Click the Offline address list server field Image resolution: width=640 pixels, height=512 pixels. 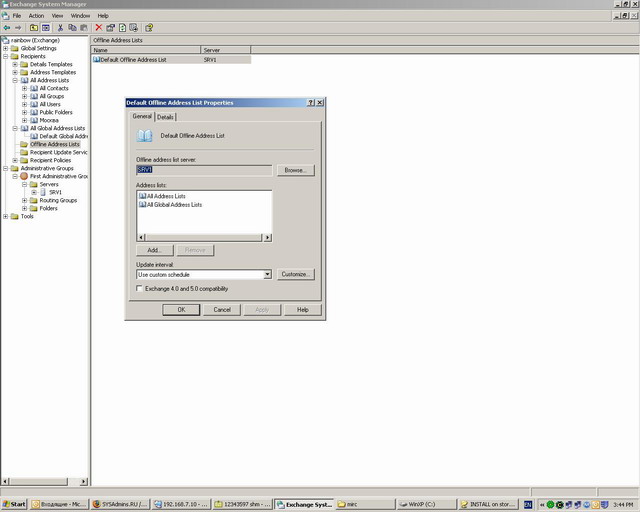tap(204, 170)
